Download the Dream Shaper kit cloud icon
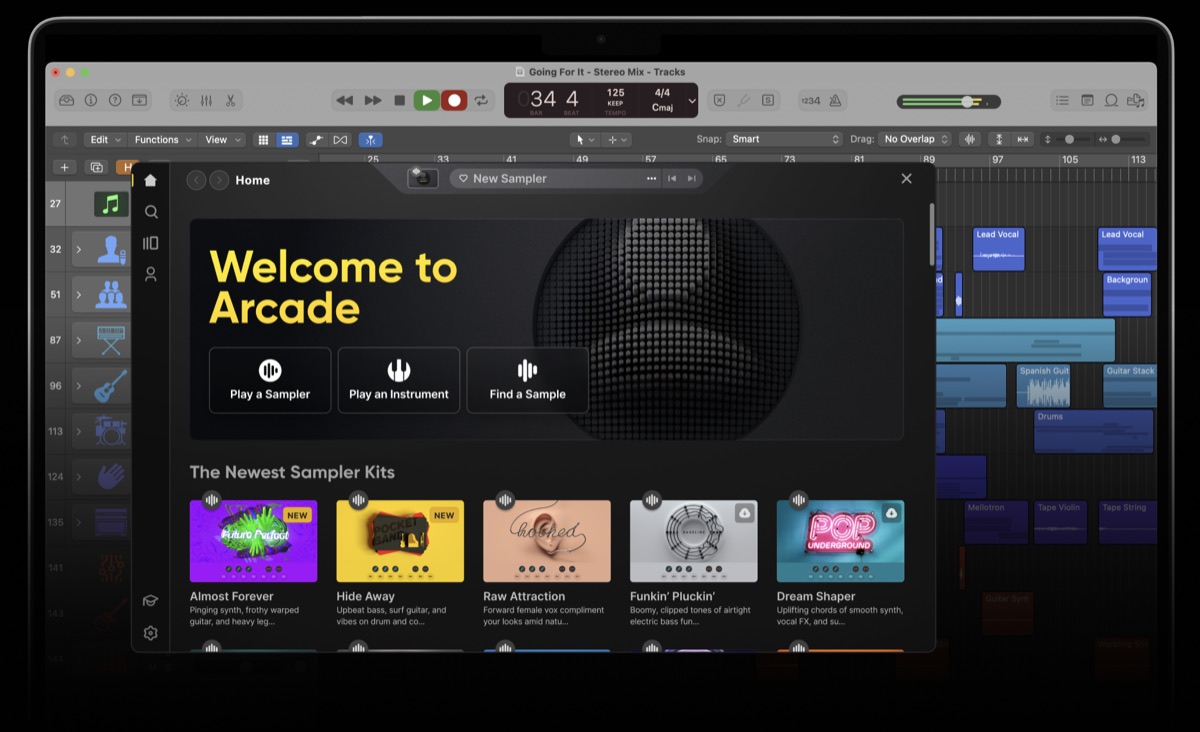Viewport: 1200px width, 732px height. tap(891, 513)
